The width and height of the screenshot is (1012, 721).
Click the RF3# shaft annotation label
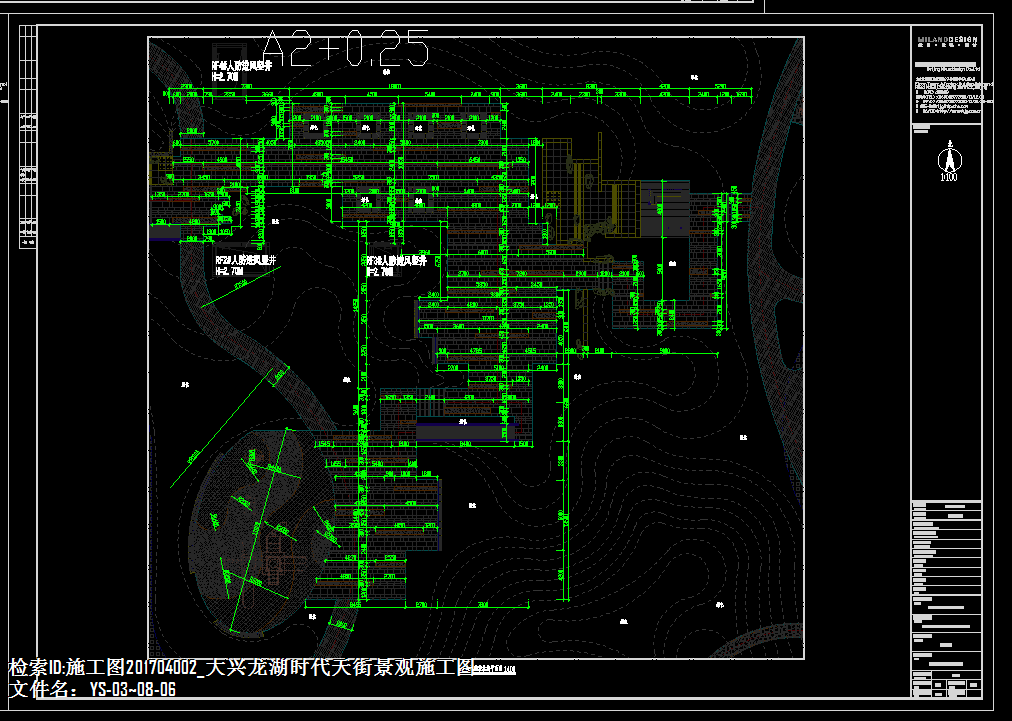(x=396, y=266)
